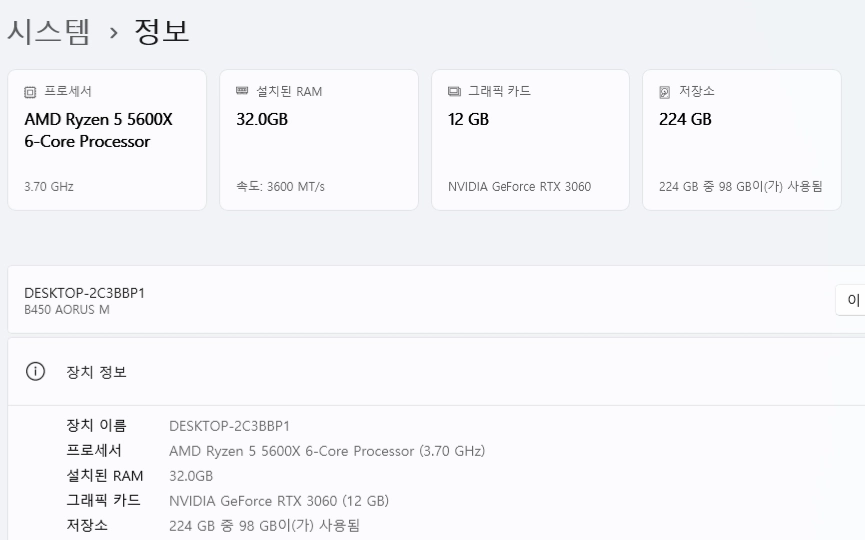Viewport: 865px width, 540px height.
Task: Open the 32.0GB installed RAM card
Action: click(x=319, y=140)
